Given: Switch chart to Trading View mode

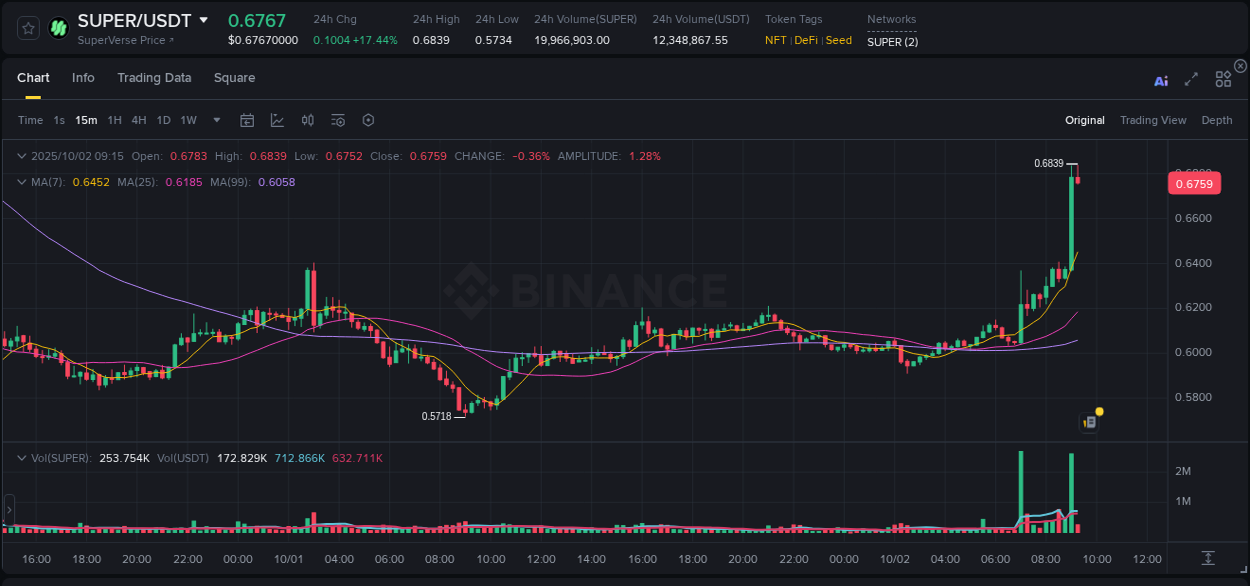Looking at the screenshot, I should [1153, 120].
